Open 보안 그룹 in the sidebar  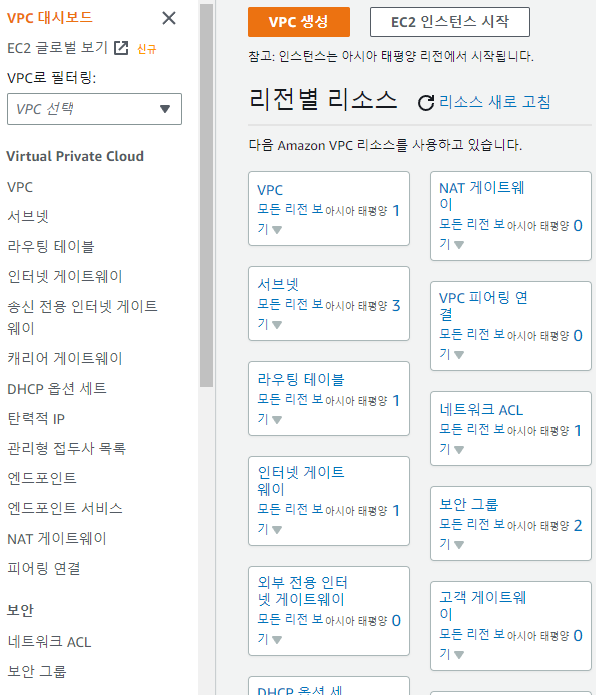[x=37, y=672]
